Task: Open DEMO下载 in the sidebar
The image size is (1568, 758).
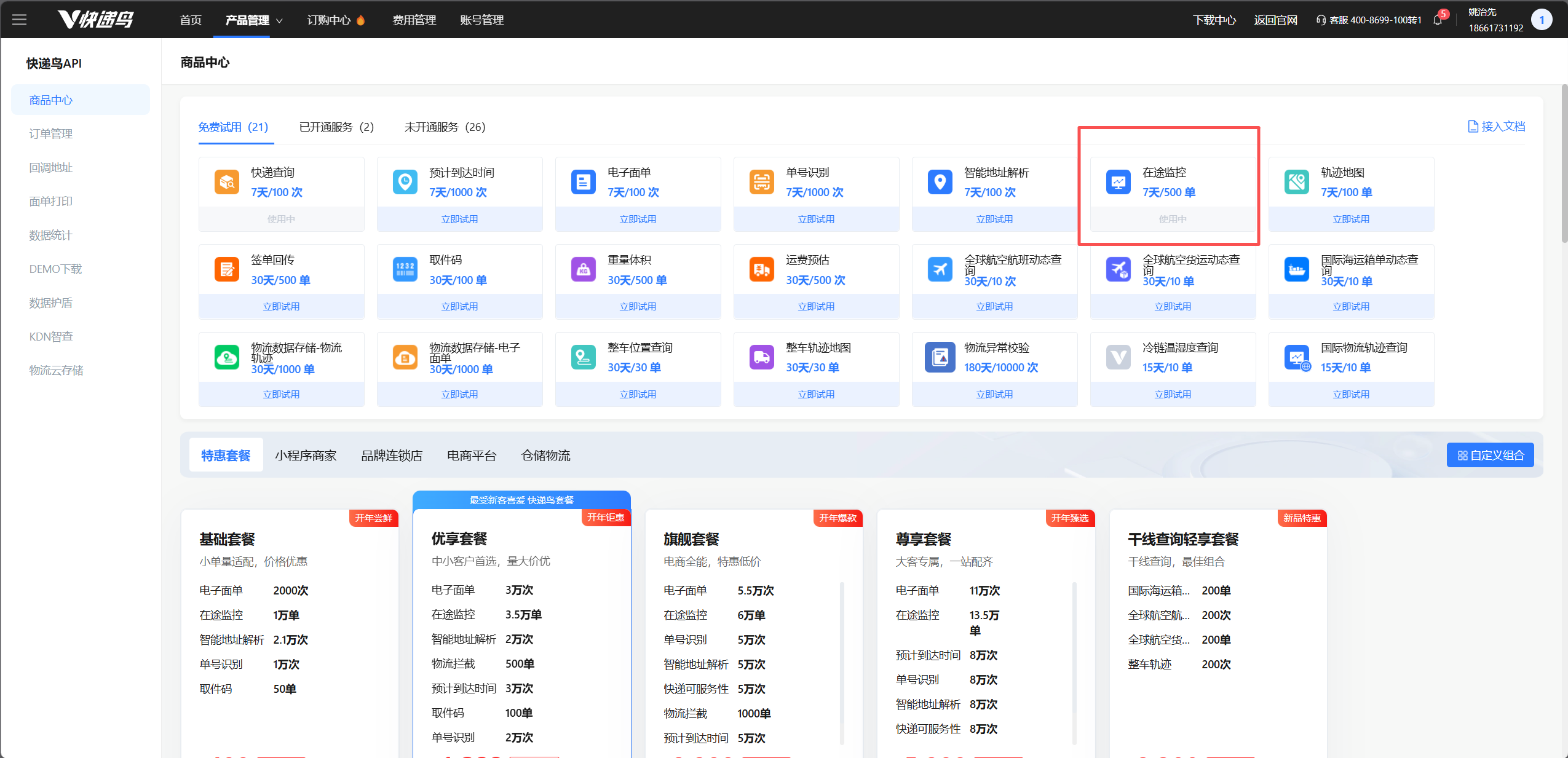Action: pos(55,269)
